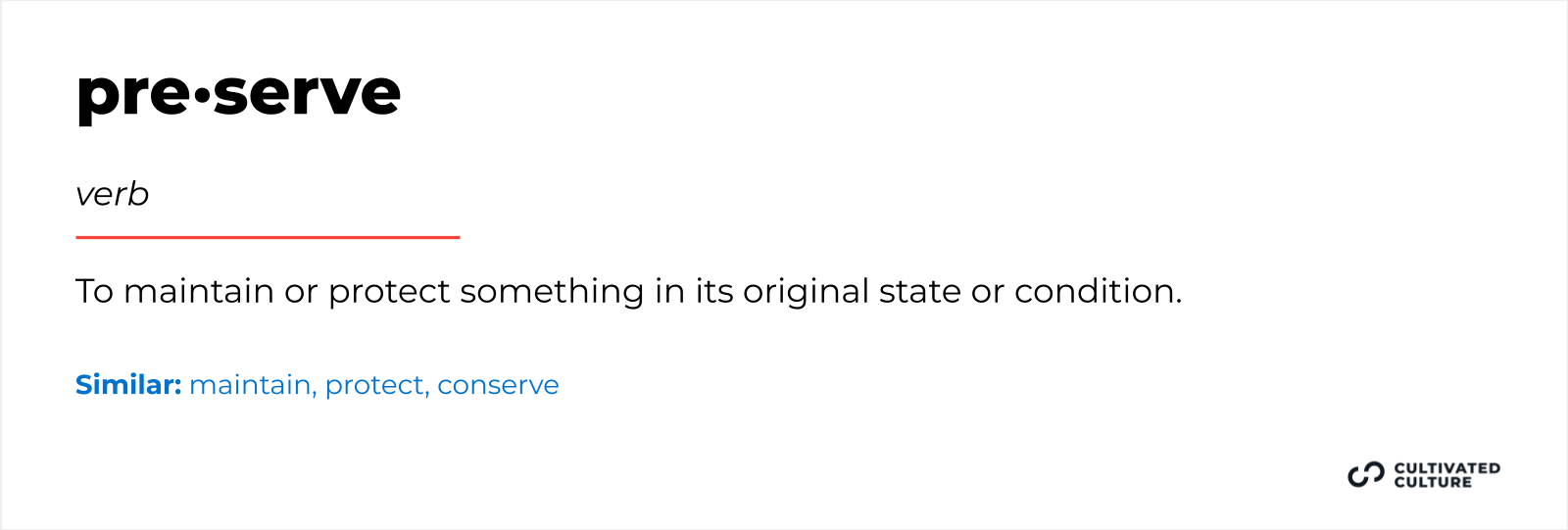
Task: Click the word "its" in the definition
Action: (x=713, y=291)
